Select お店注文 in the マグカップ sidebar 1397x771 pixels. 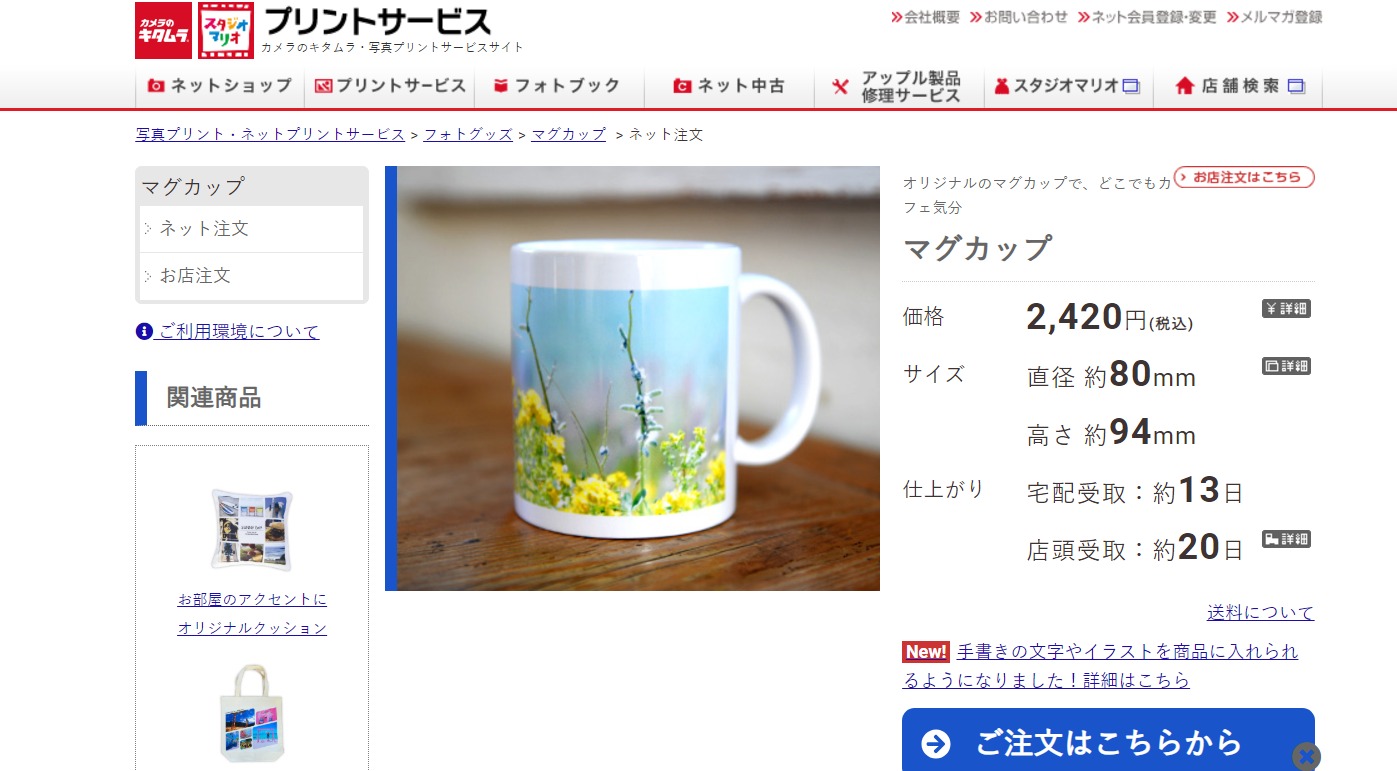pyautogui.click(x=195, y=275)
